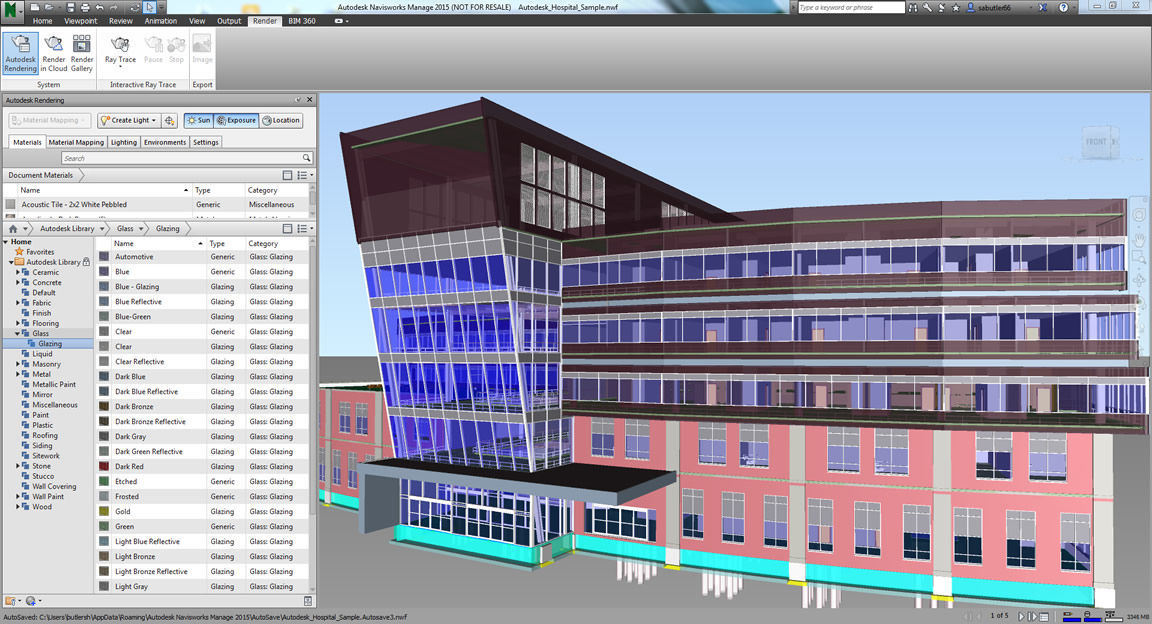Click the Autodesk Library breadcrumb
Screen dimensions: 1152x624
(x=67, y=229)
